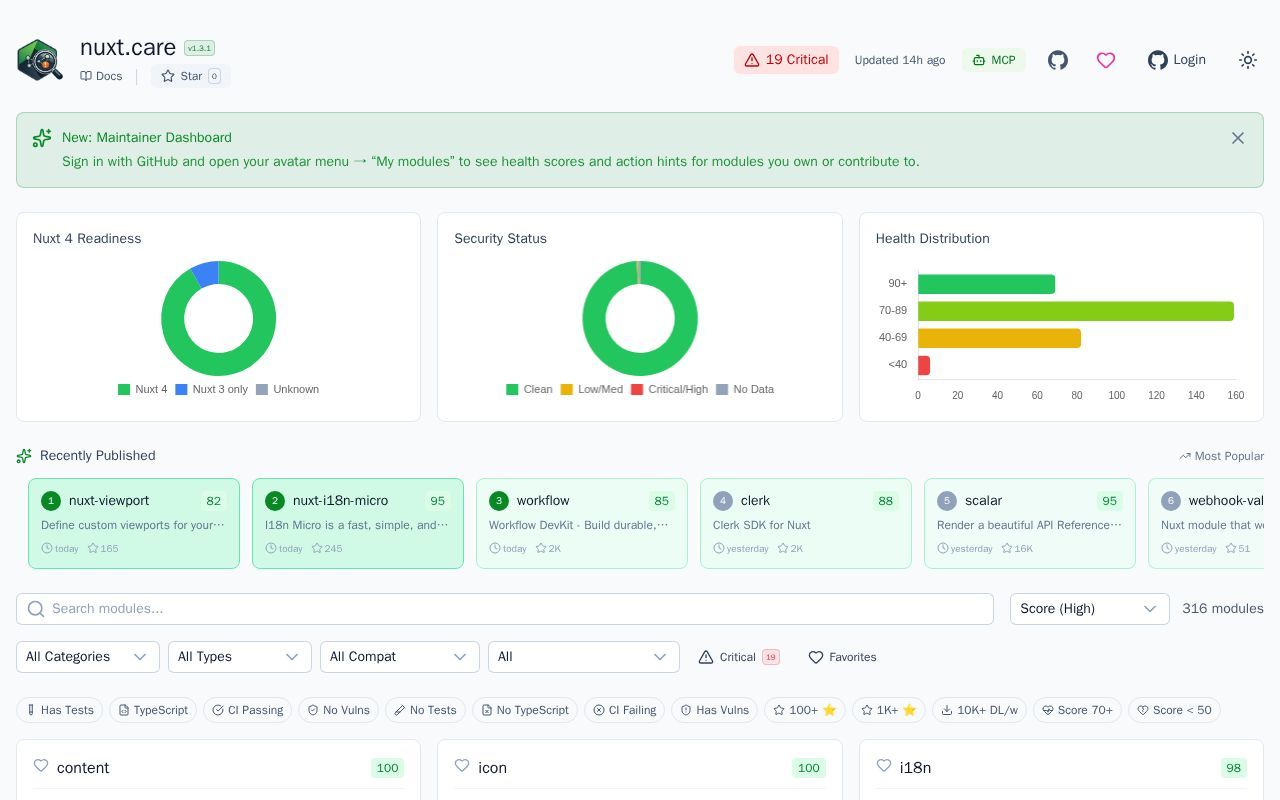Enable the Score < 50 filter chip

(x=1174, y=710)
